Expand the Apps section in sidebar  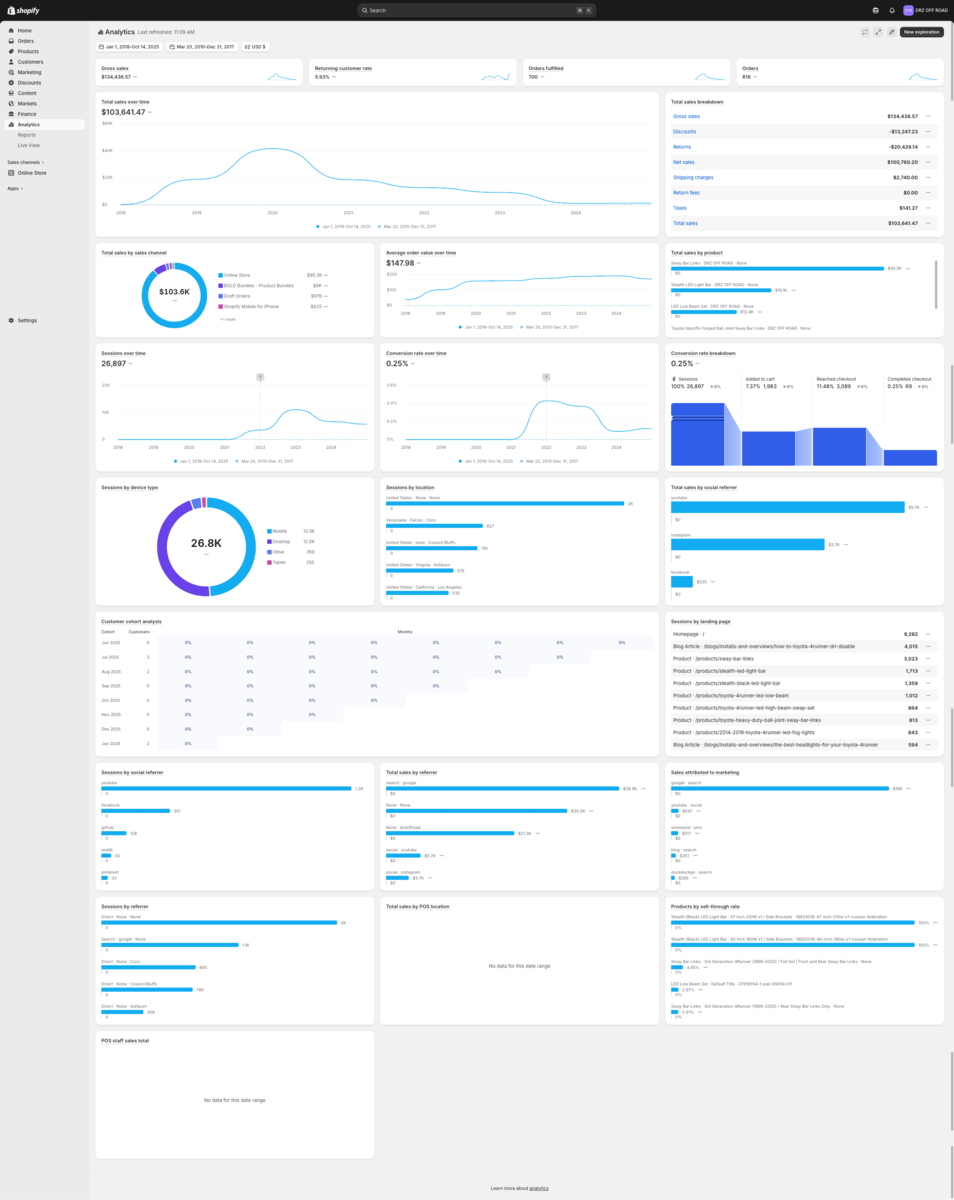(14, 188)
